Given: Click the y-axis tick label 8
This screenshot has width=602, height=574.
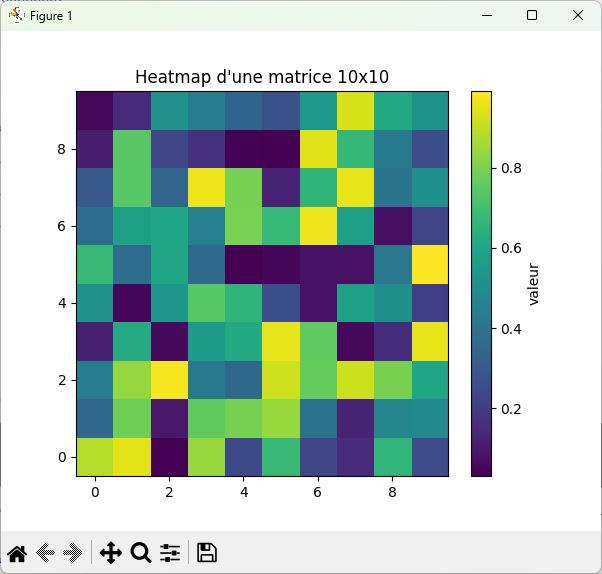Looking at the screenshot, I should 61,149.
